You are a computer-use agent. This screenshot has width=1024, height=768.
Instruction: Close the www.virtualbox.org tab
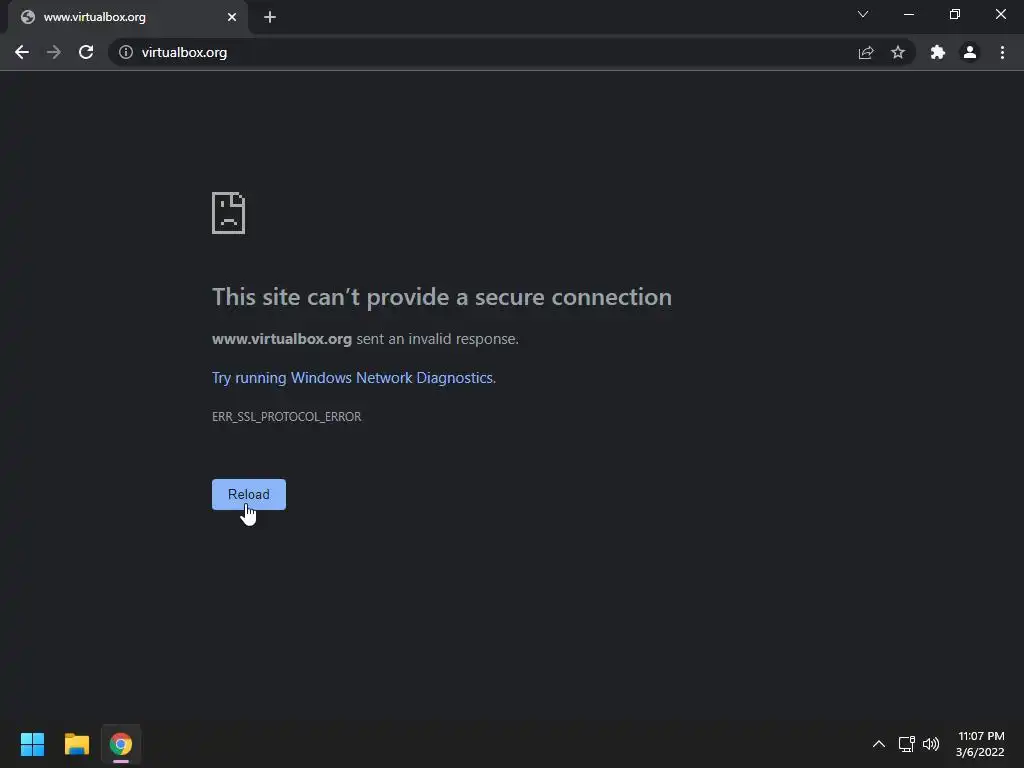click(232, 17)
